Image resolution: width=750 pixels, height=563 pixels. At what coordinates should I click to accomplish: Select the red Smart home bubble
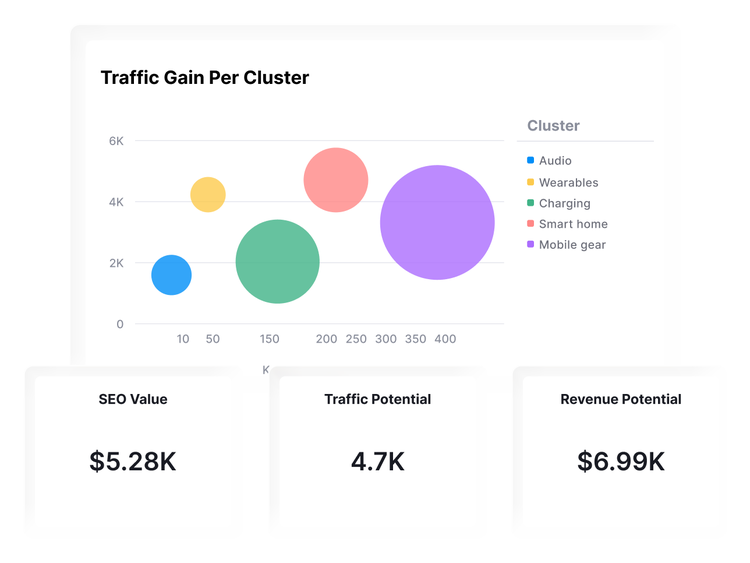336,180
